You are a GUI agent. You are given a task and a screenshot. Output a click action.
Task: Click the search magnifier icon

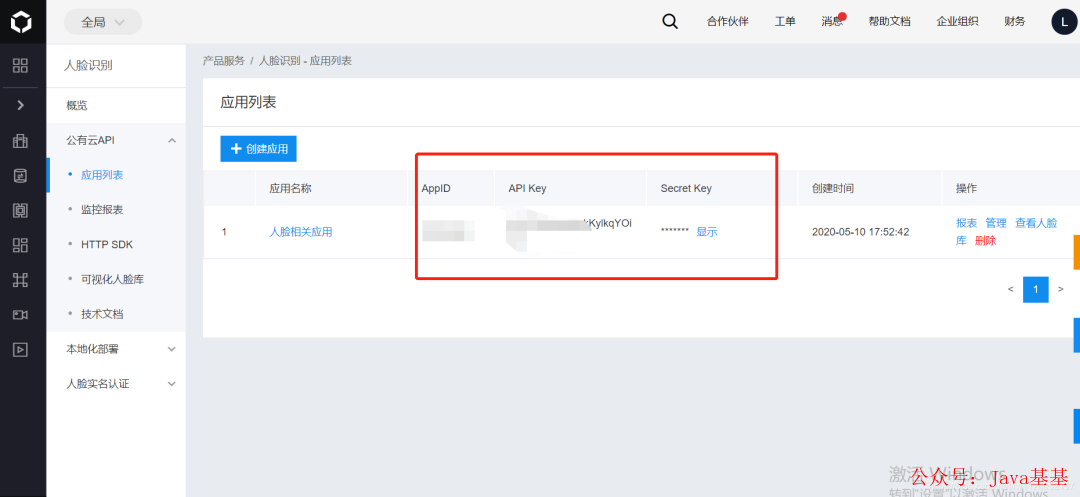click(x=669, y=21)
